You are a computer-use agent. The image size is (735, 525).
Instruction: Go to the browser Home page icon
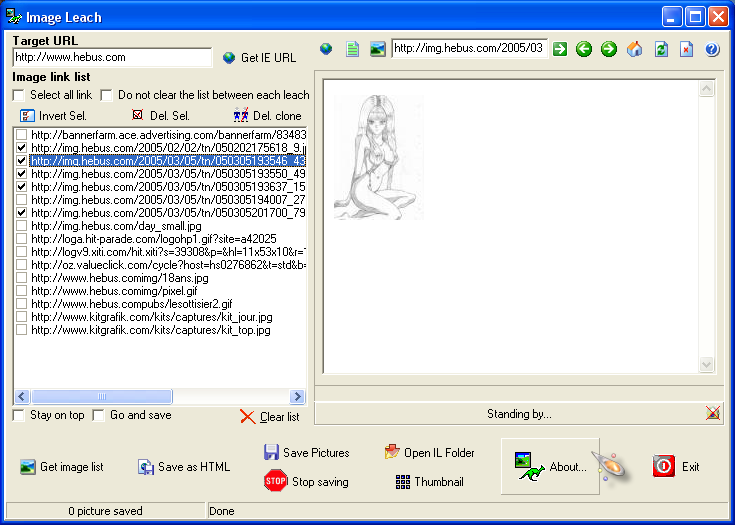coord(634,49)
